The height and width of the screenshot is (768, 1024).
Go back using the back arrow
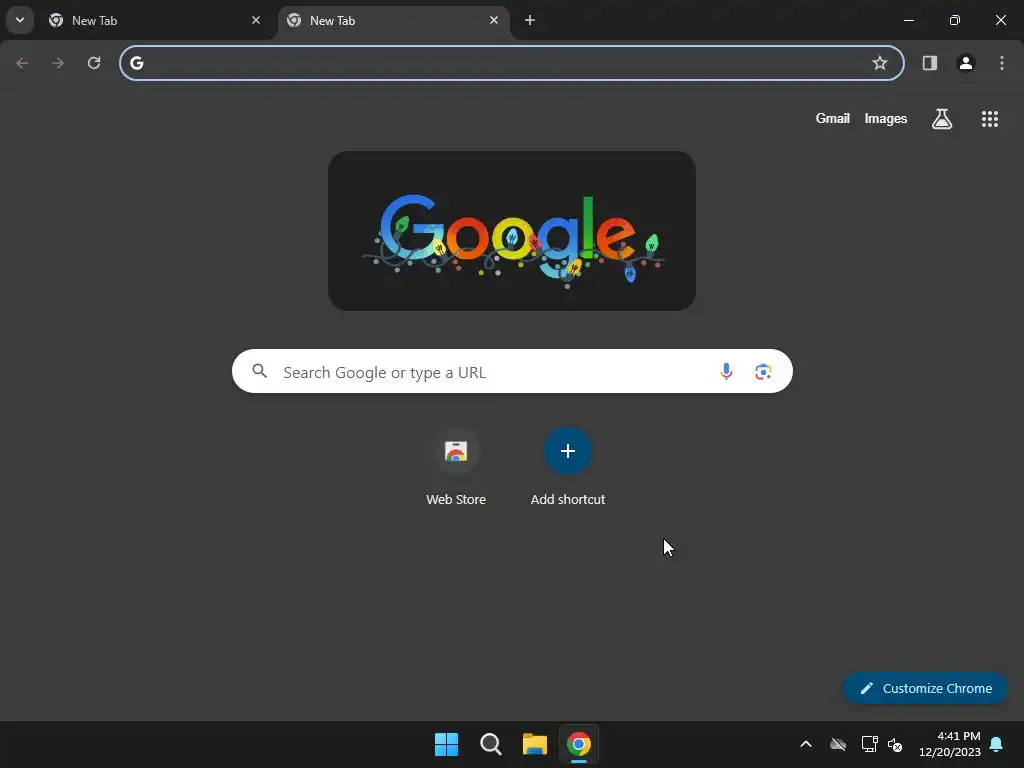22,63
